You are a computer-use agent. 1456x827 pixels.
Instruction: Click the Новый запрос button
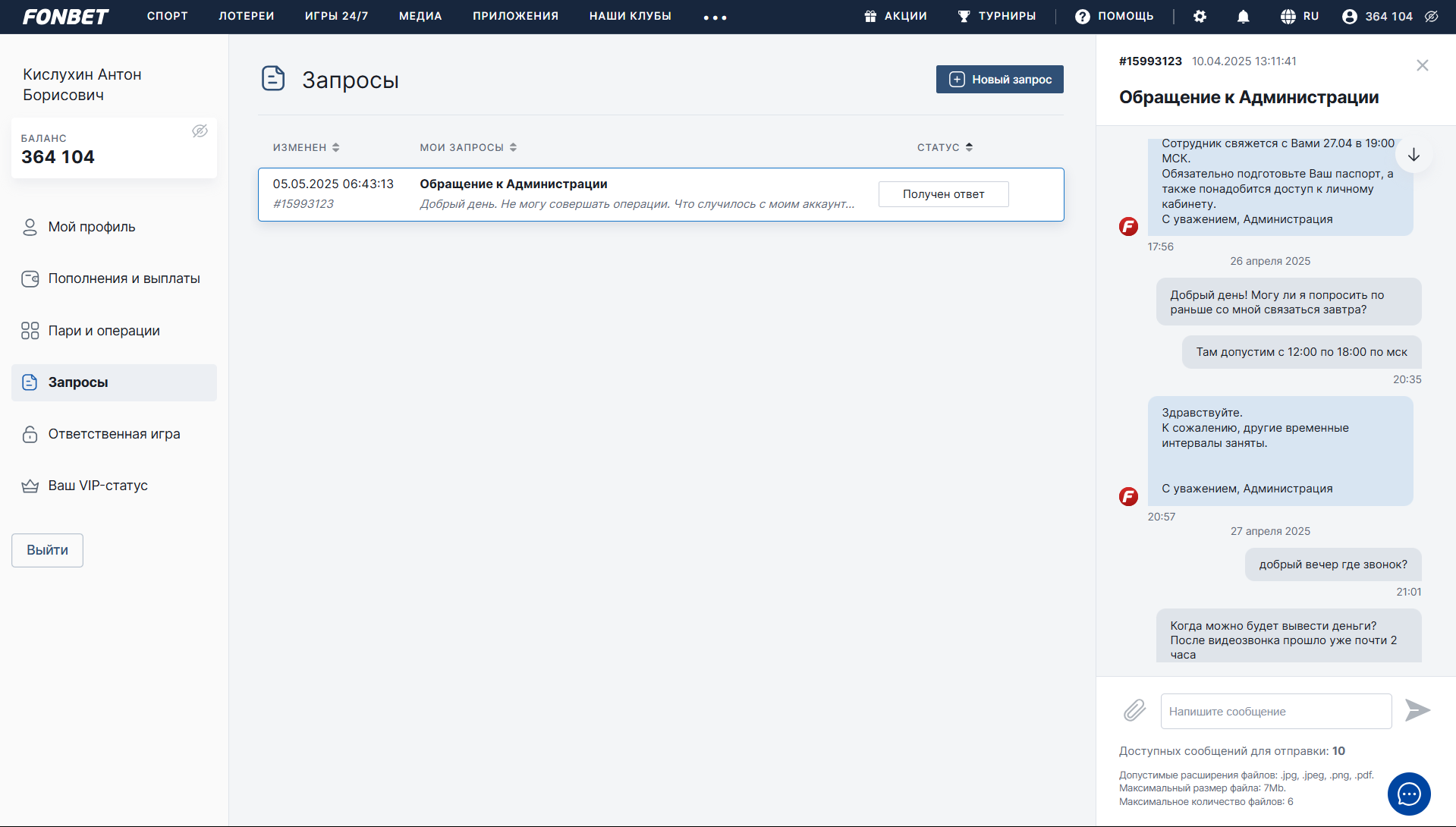click(999, 80)
